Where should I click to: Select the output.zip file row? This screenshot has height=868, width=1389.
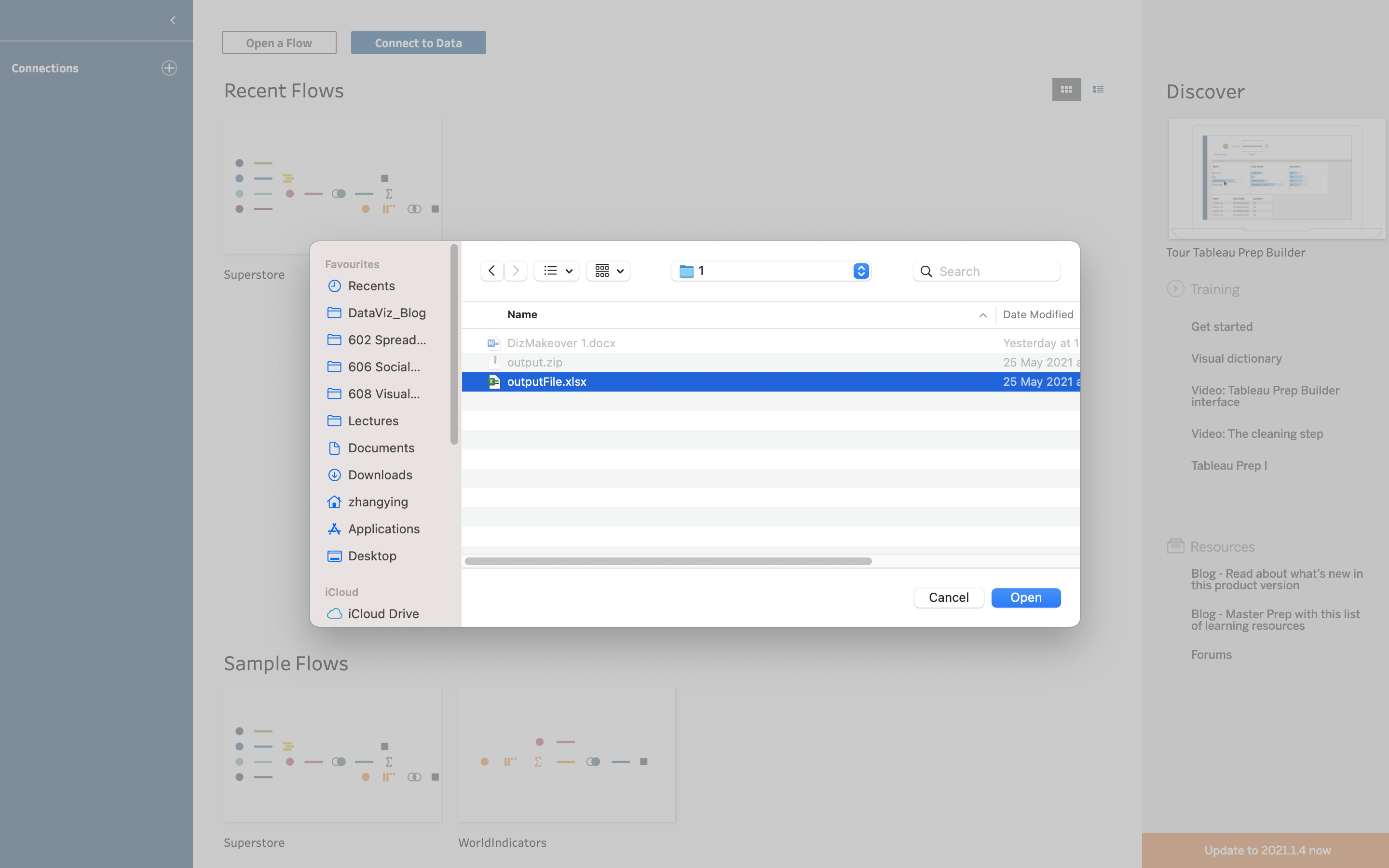click(x=771, y=362)
